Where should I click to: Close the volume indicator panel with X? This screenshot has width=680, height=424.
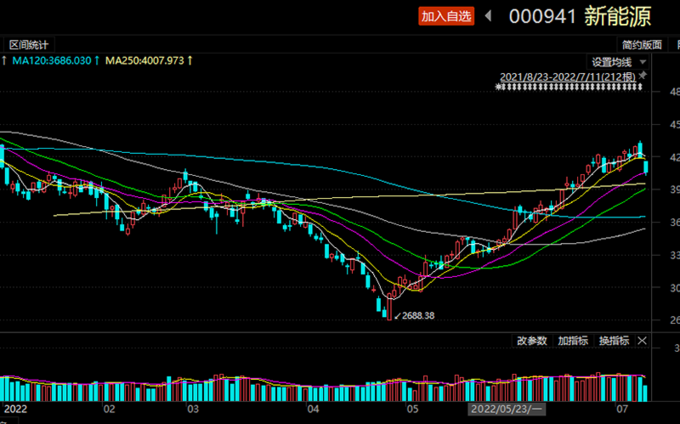pos(642,341)
